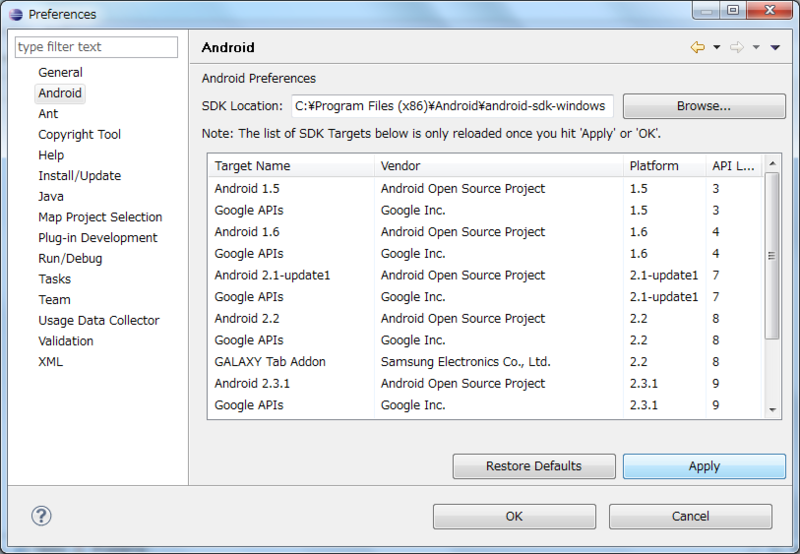Open the back history dropdown arrow

pyautogui.click(x=716, y=47)
